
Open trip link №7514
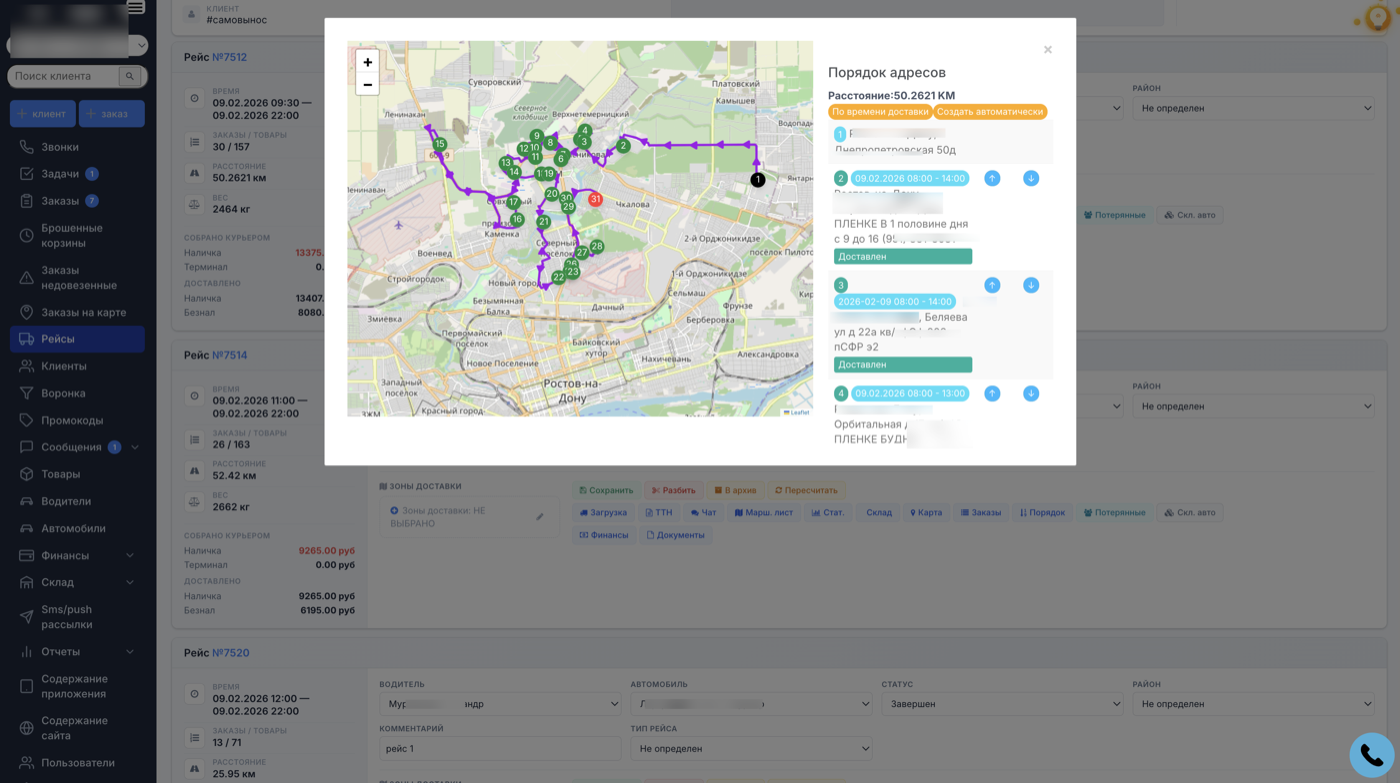[x=229, y=355]
